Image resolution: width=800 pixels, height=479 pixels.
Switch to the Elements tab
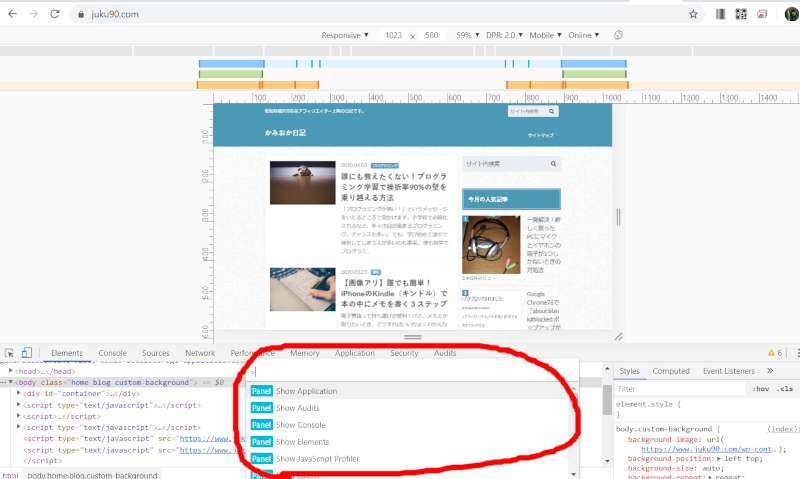(x=67, y=353)
